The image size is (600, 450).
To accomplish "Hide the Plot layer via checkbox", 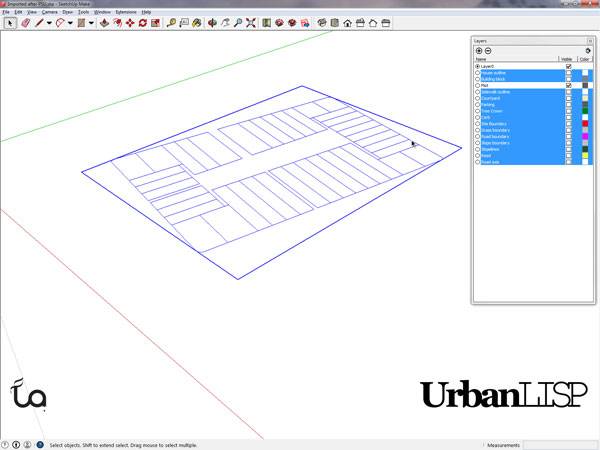I will 568,86.
